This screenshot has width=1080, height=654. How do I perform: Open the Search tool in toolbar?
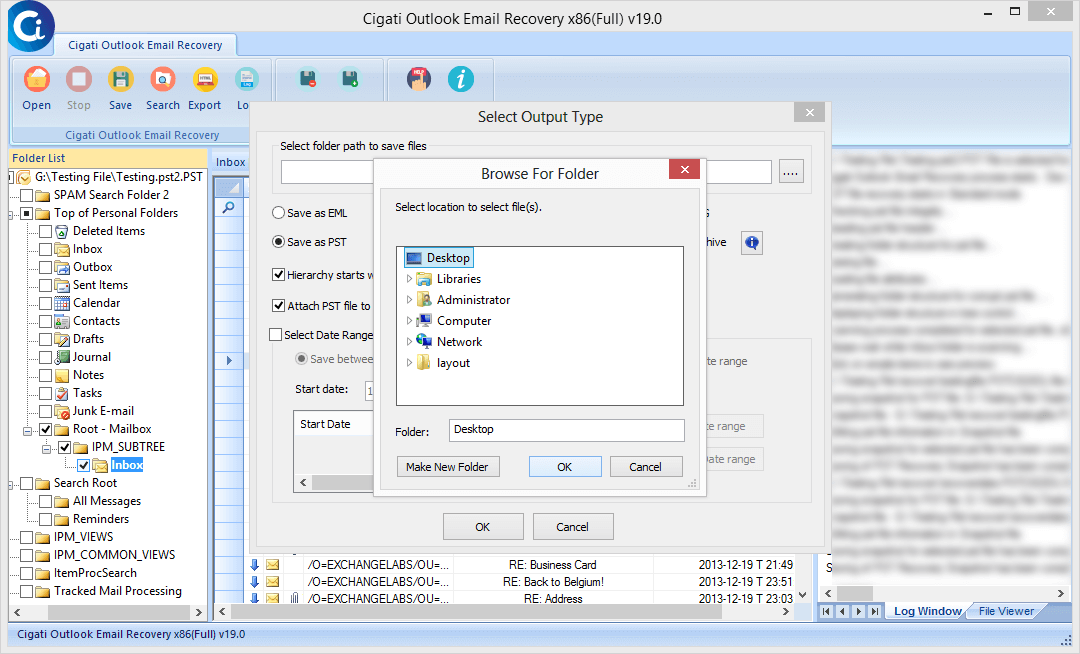[x=163, y=79]
